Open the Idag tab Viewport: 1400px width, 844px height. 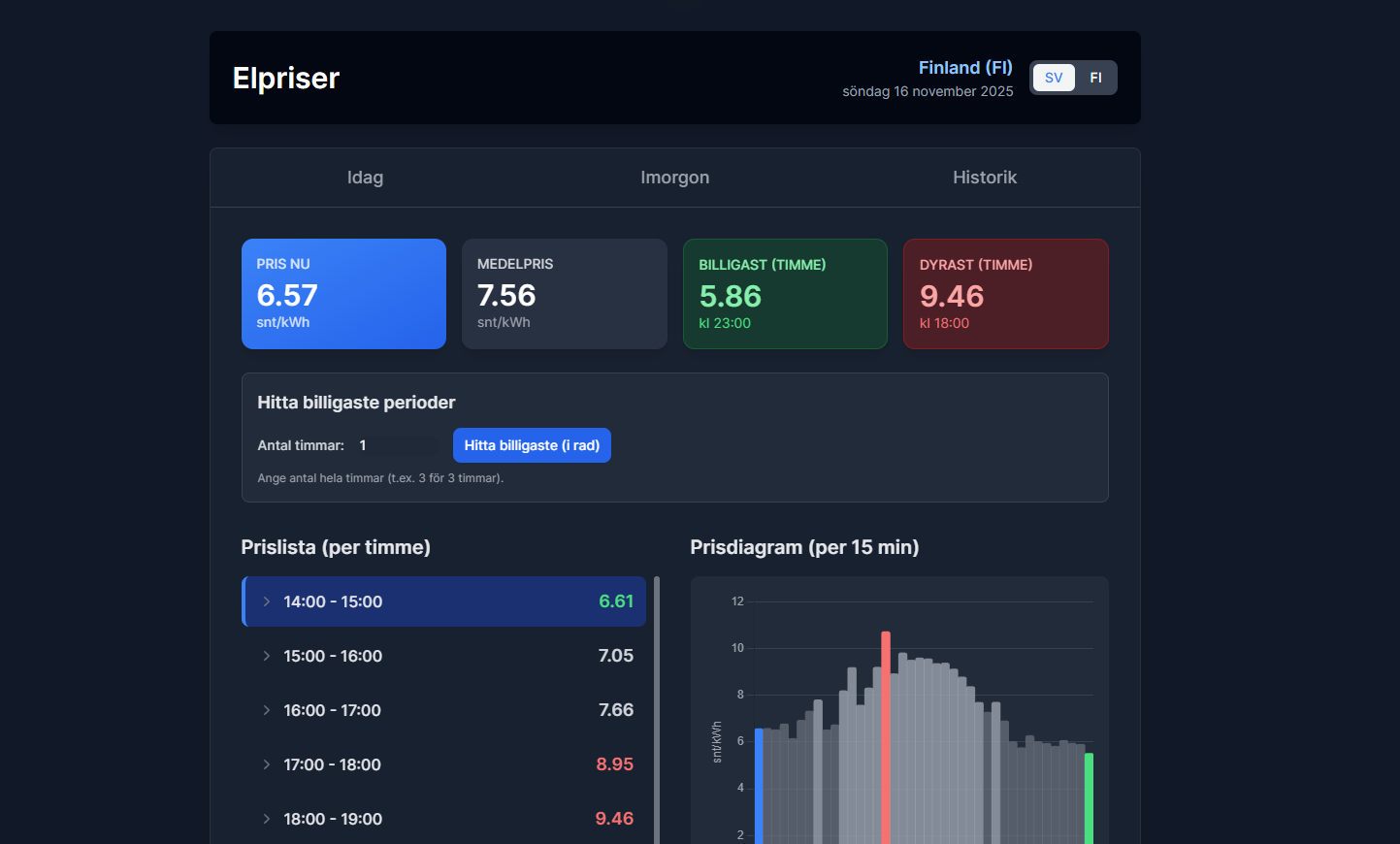tap(365, 178)
